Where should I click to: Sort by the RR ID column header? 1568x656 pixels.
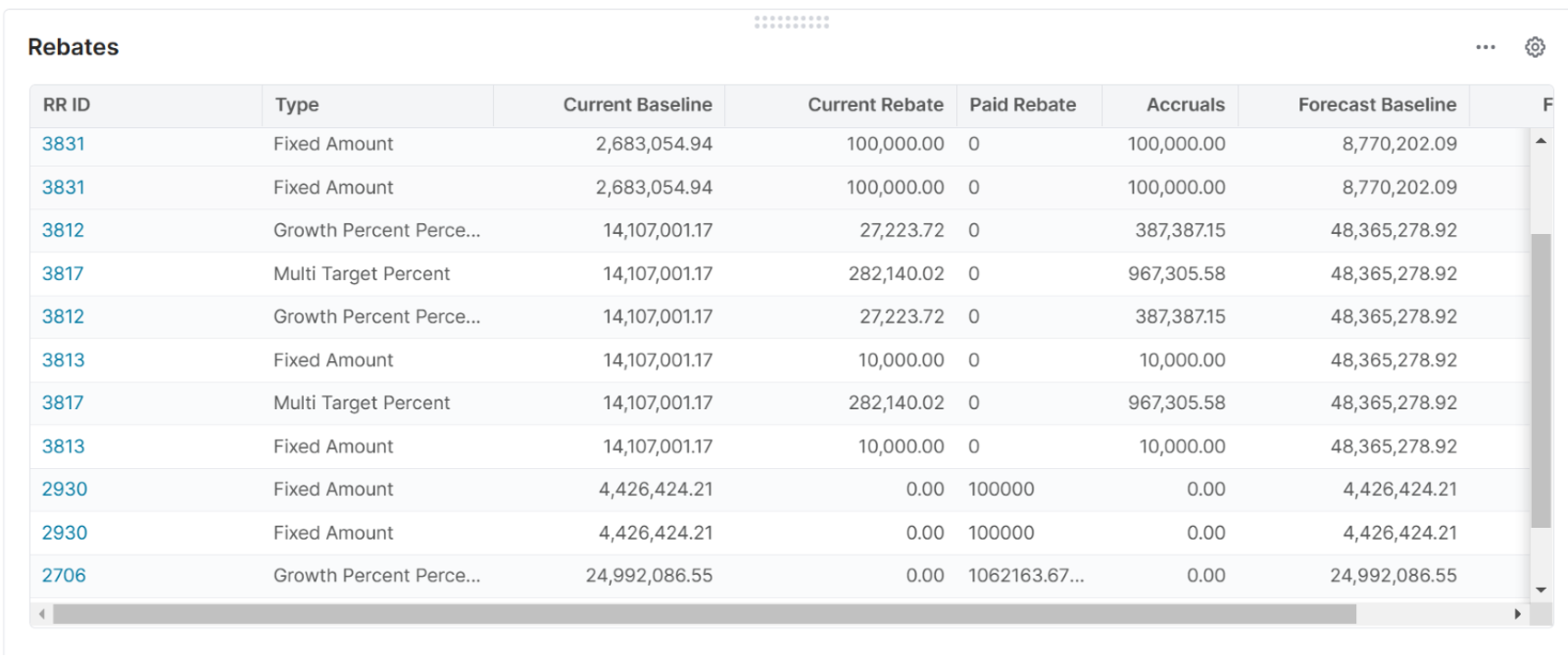point(66,105)
